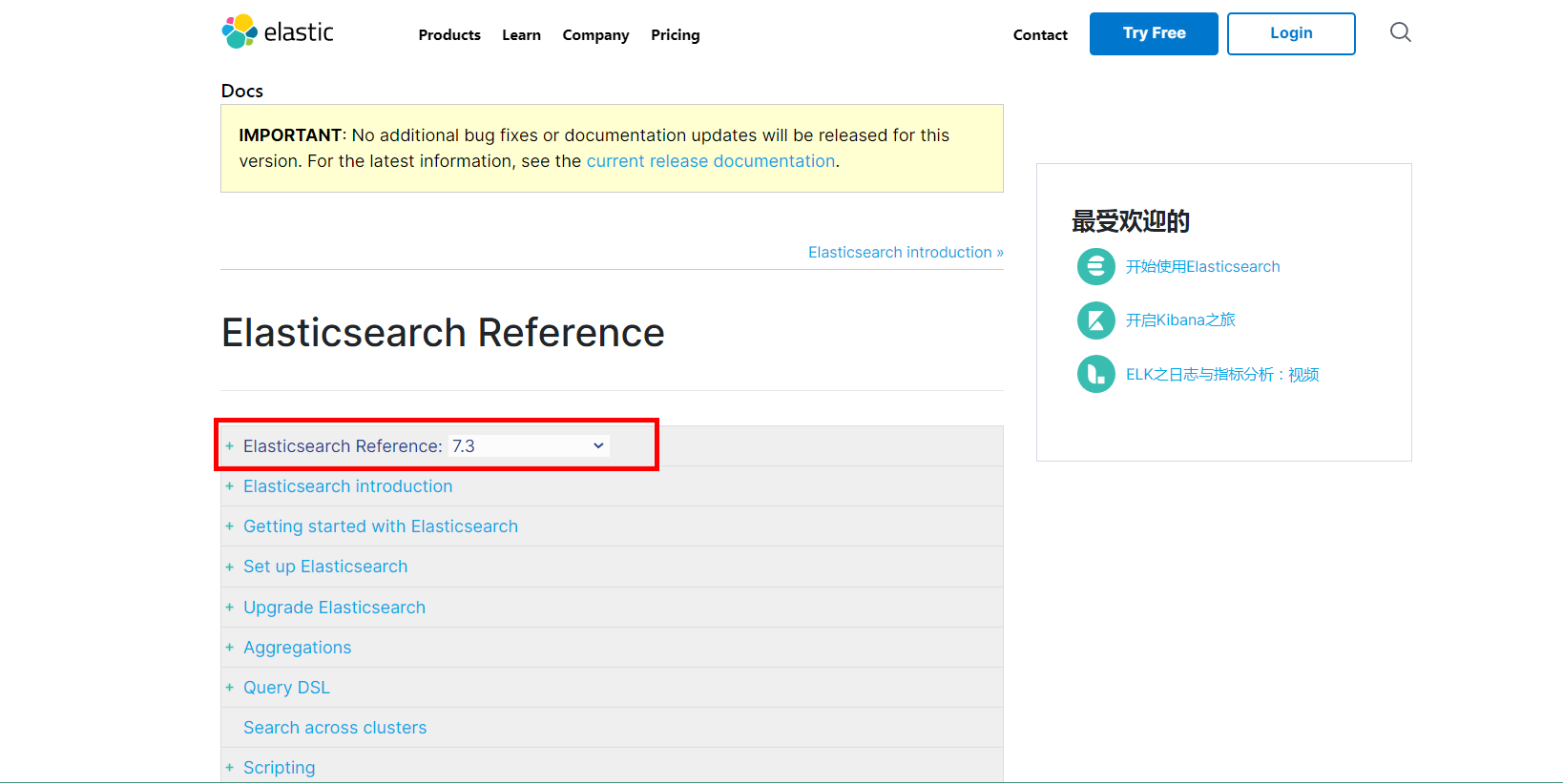Open the search magnifier icon
Screen dimensions: 1563x784
(x=1400, y=32)
